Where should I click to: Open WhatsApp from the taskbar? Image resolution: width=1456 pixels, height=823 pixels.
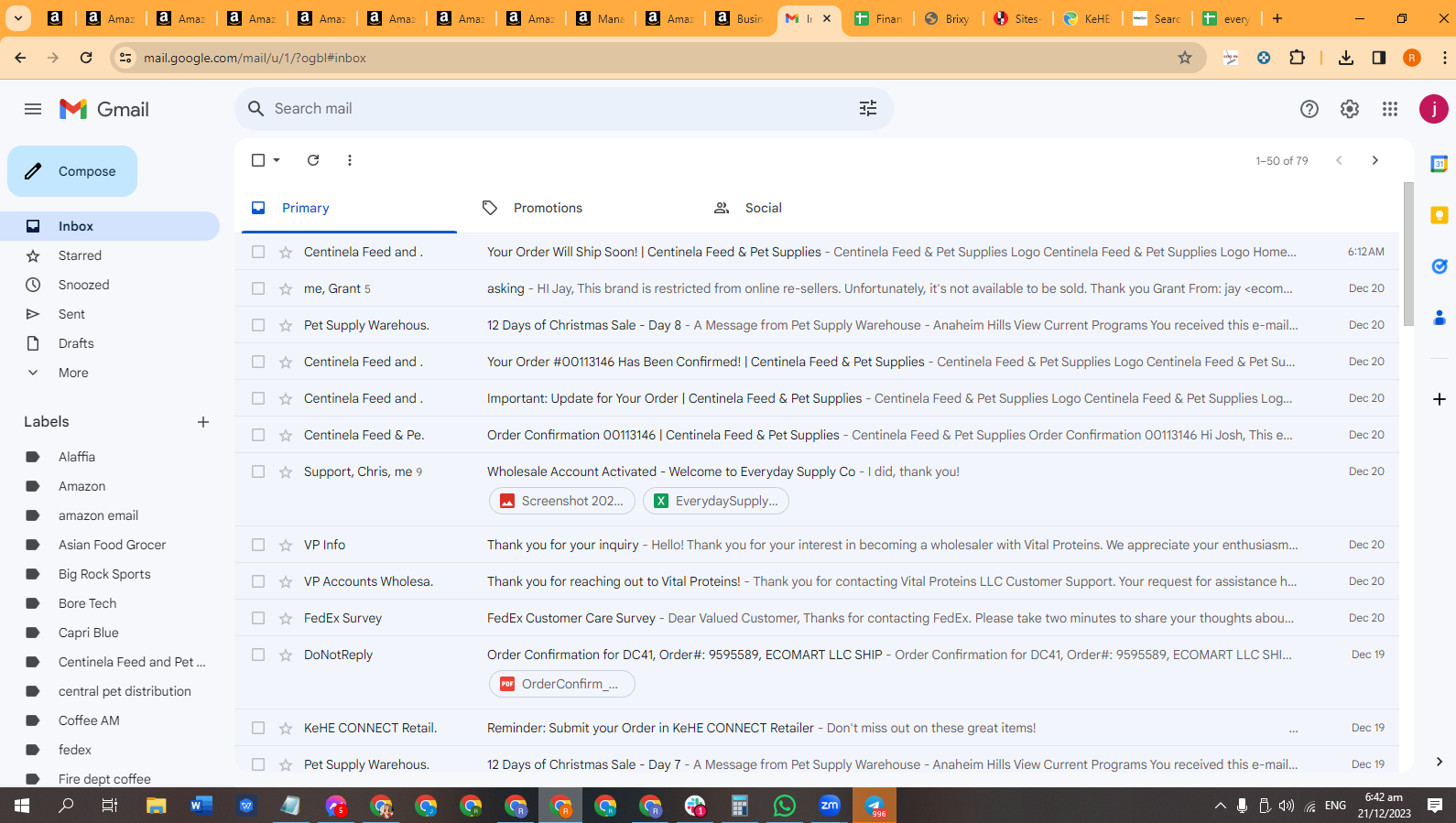click(x=785, y=806)
